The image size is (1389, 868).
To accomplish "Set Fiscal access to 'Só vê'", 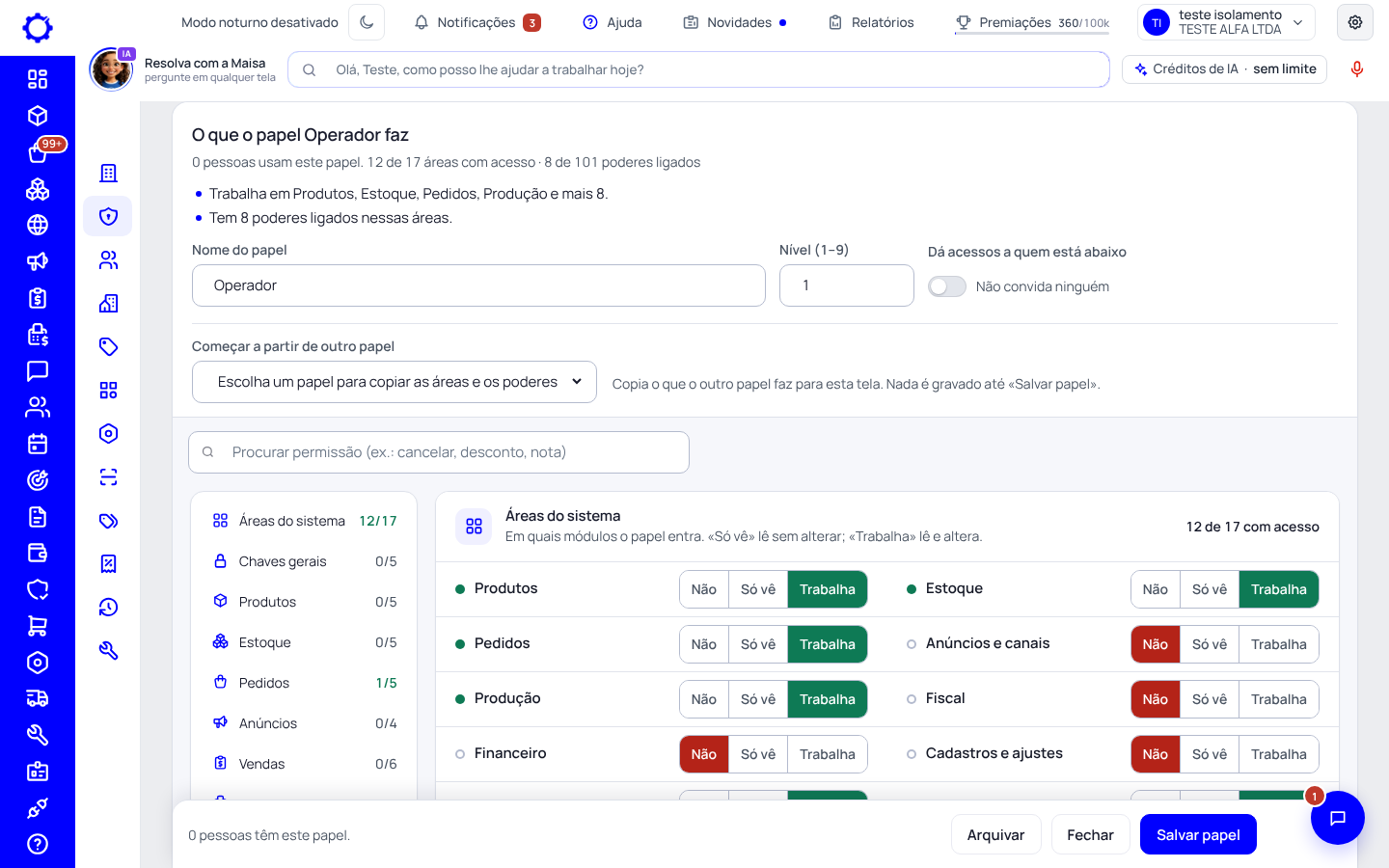I will 1210,699.
